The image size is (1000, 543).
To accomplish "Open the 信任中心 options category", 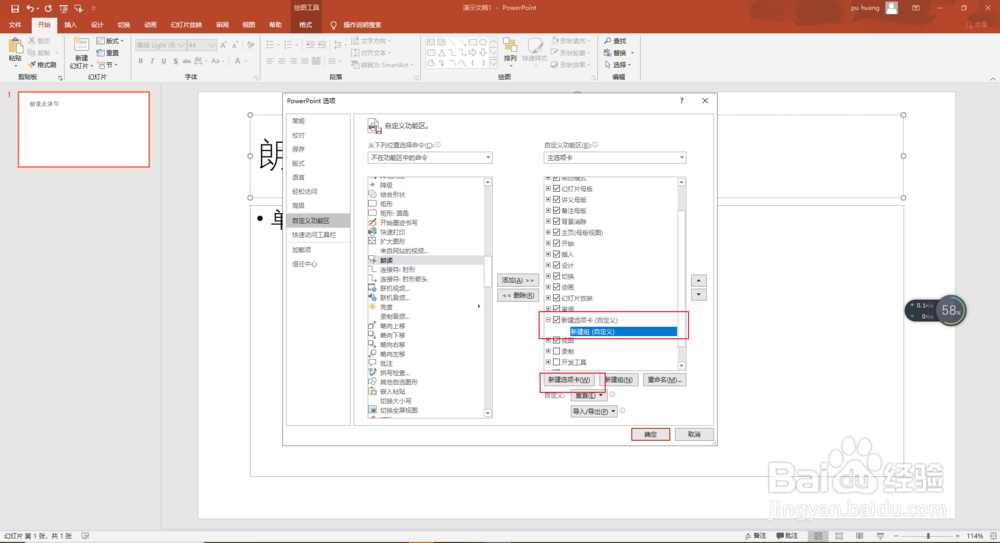I will 318,264.
